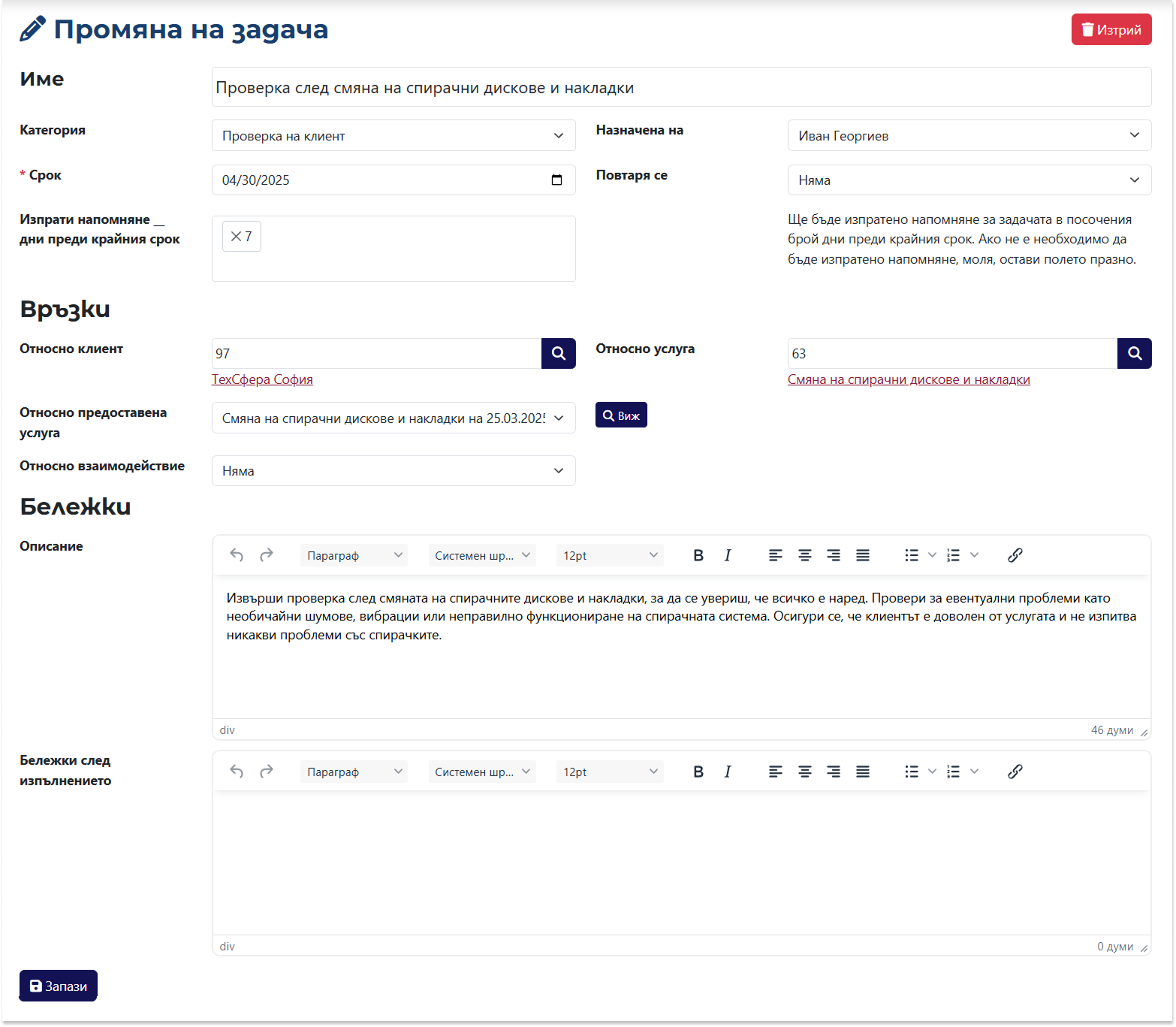1176x1027 pixels.
Task: Click the 0 думи word count
Action: point(1115,947)
